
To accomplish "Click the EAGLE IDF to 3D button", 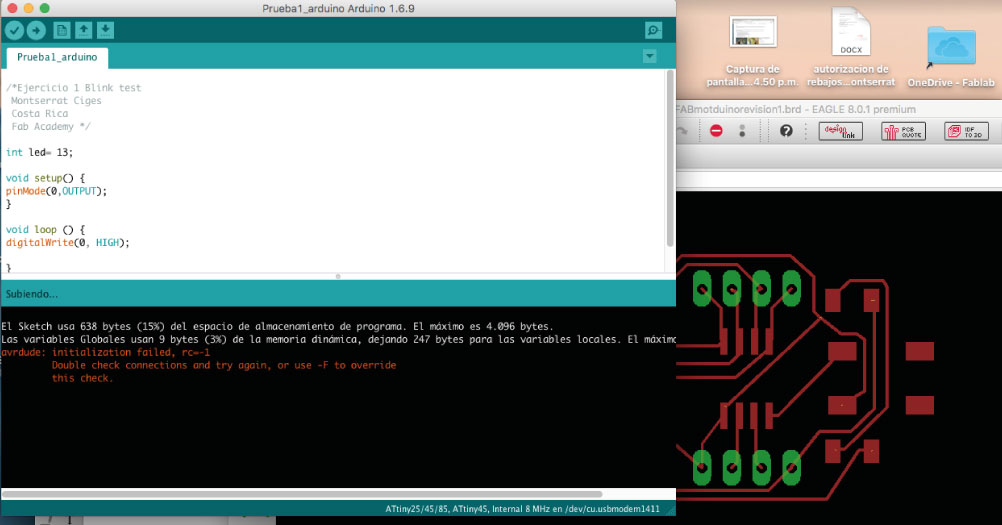I will 966,132.
